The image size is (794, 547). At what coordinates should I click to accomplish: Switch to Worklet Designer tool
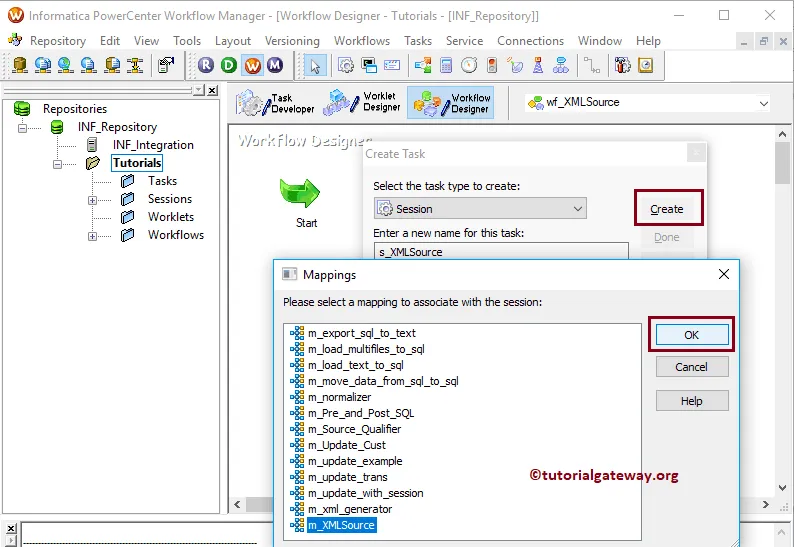(362, 102)
